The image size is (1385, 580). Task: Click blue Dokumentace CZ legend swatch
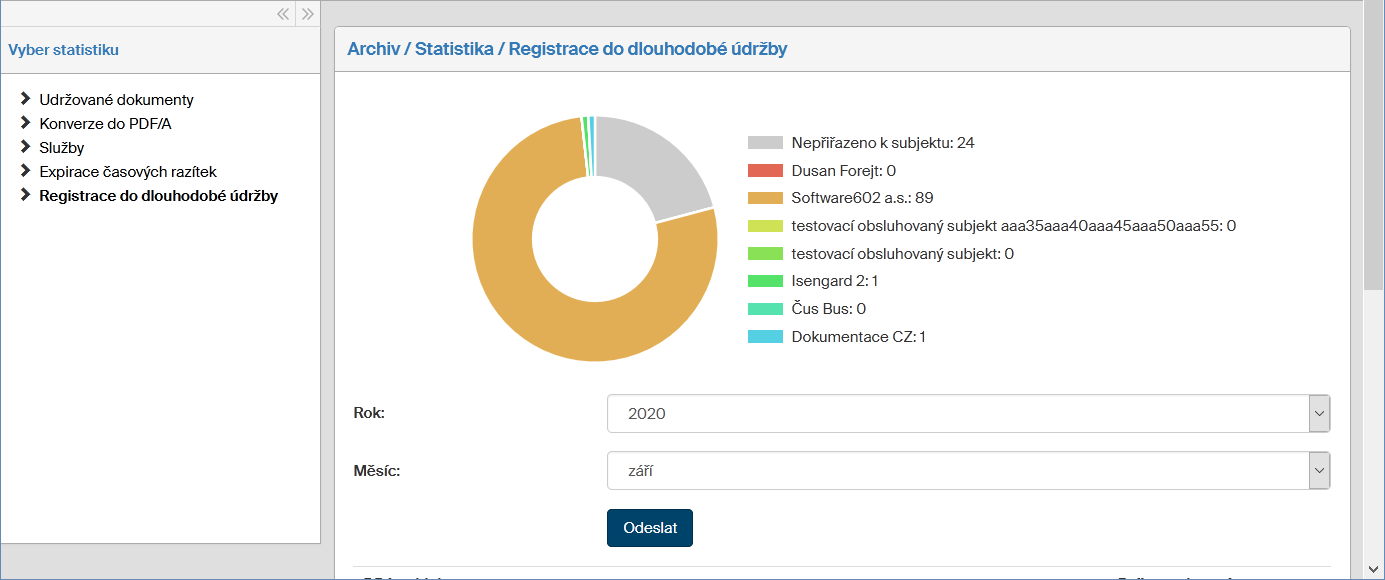pyautogui.click(x=765, y=337)
